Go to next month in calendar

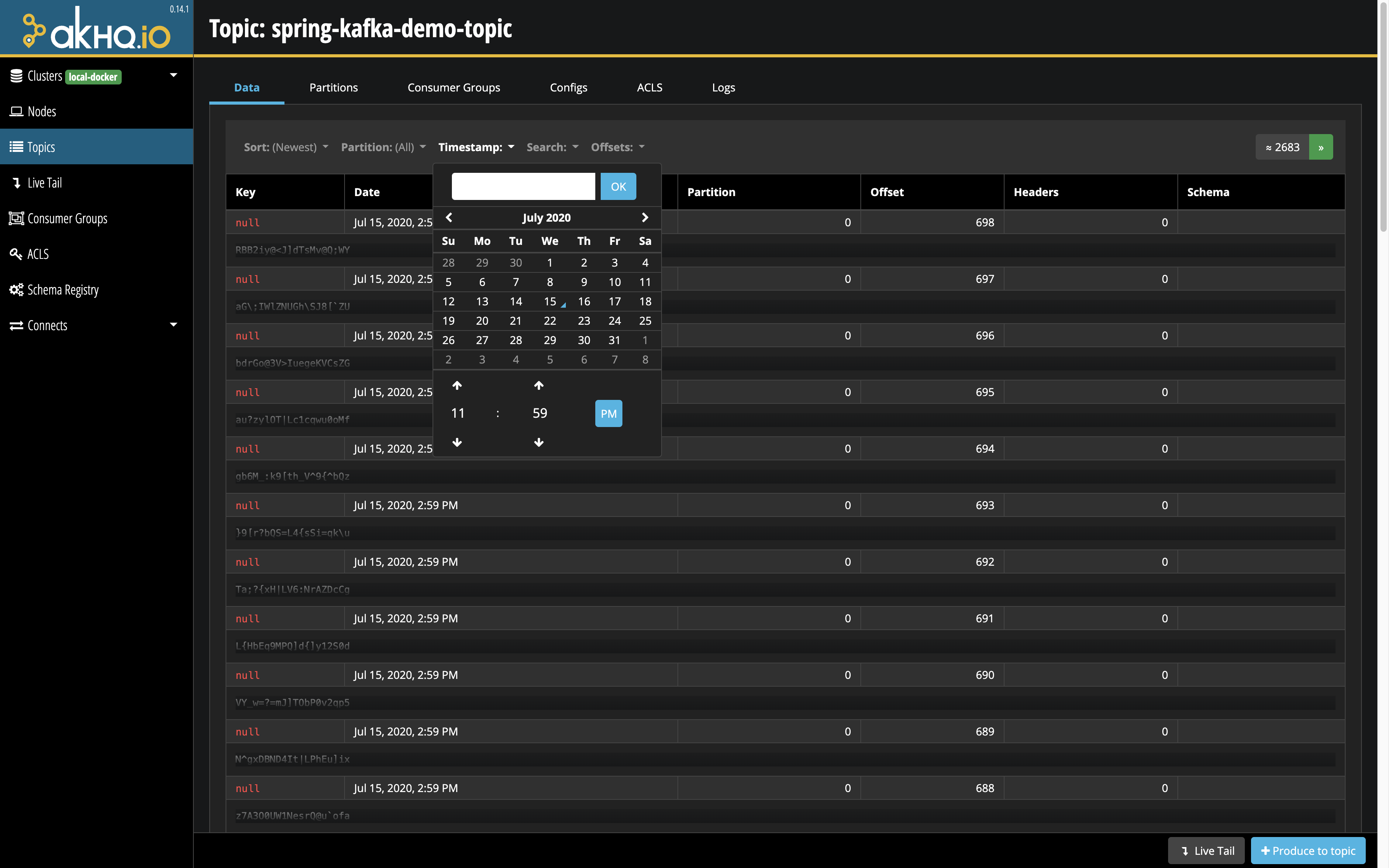(x=645, y=217)
